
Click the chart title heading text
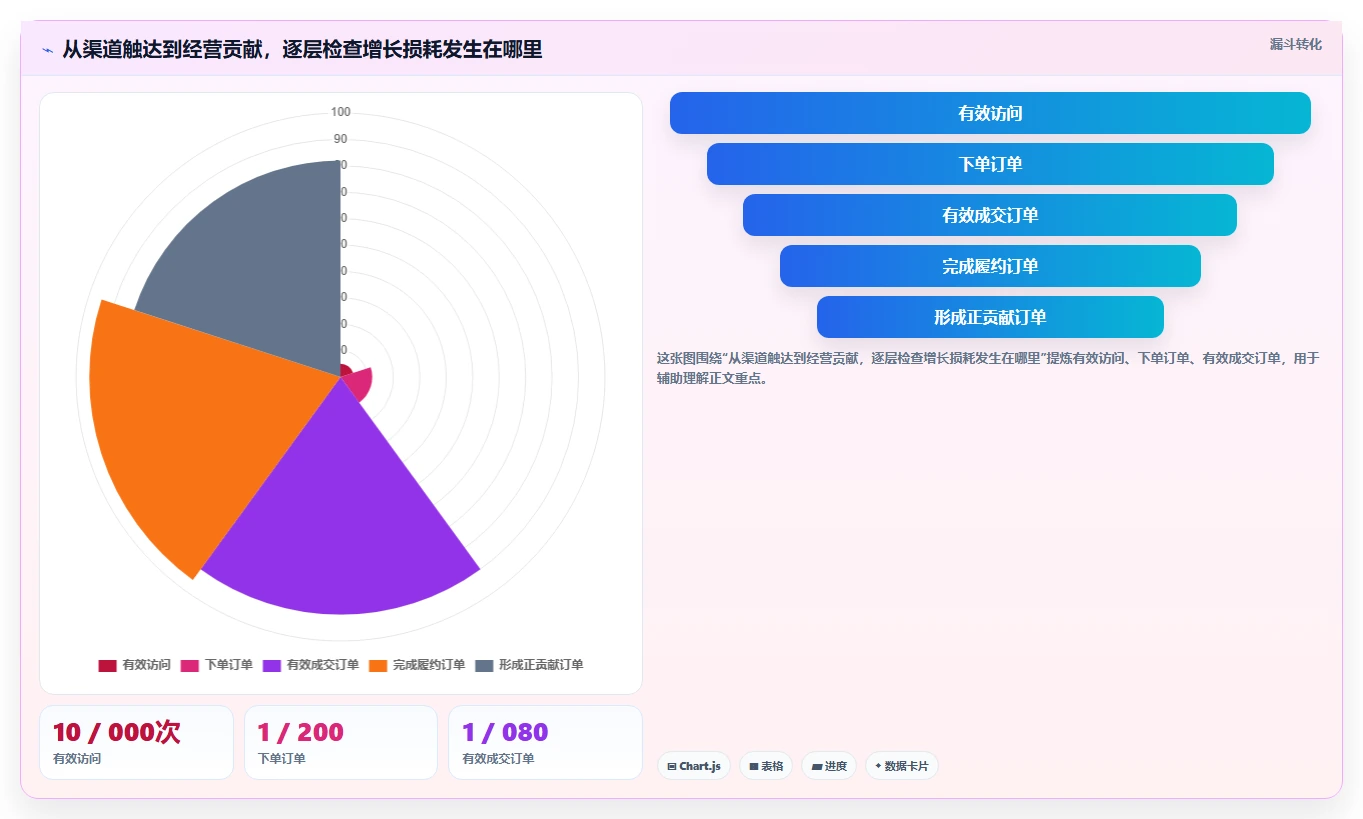[302, 49]
